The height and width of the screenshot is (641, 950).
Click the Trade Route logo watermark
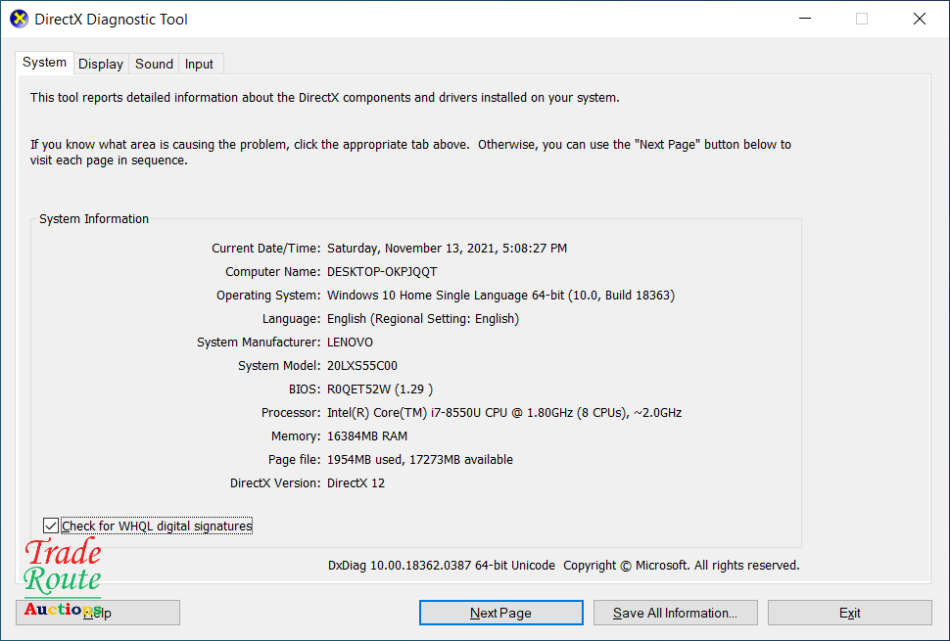(62, 565)
